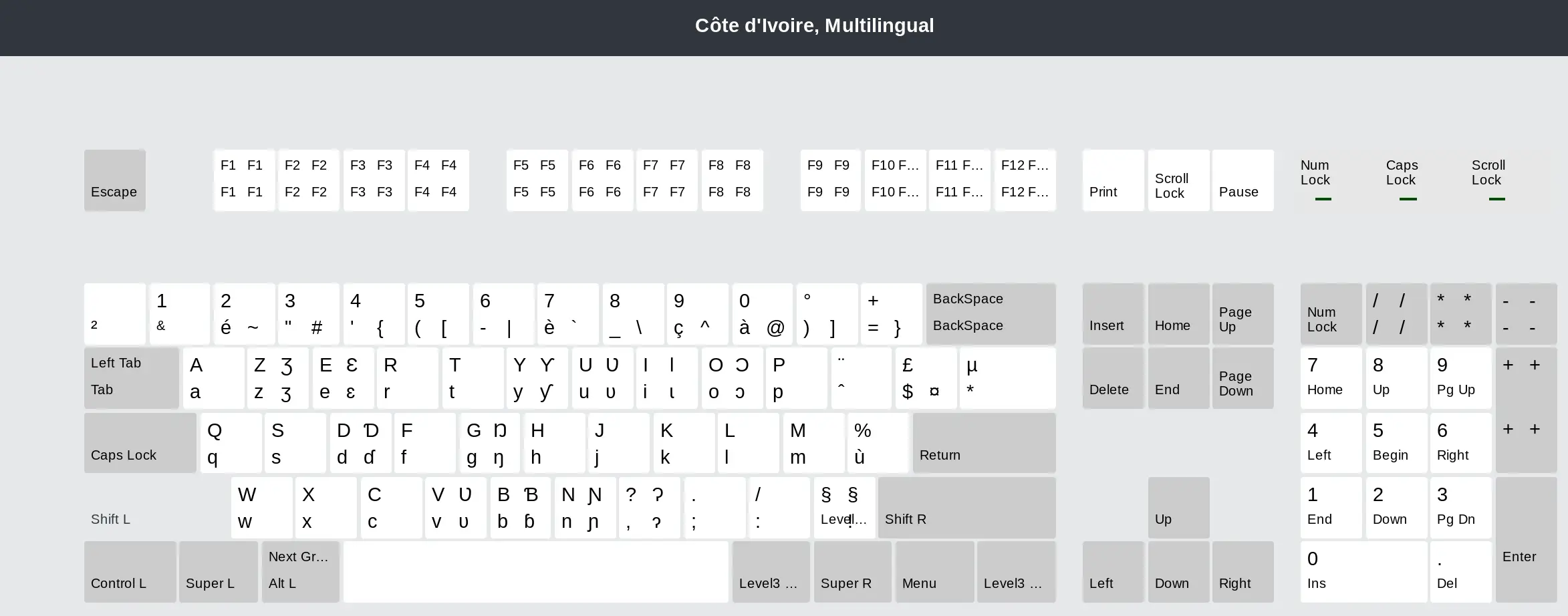
Task: Click the £ and $ key
Action: click(926, 378)
